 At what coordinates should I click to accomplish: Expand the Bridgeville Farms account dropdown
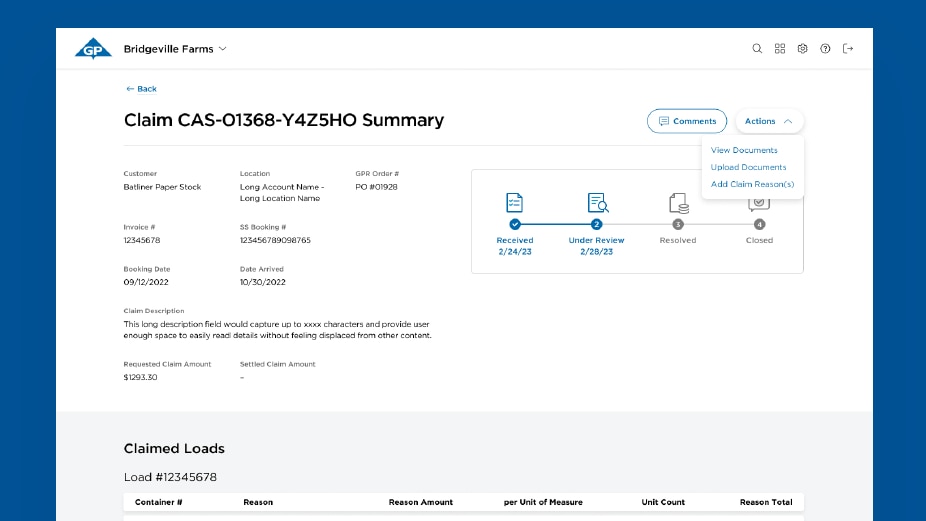[x=175, y=49]
